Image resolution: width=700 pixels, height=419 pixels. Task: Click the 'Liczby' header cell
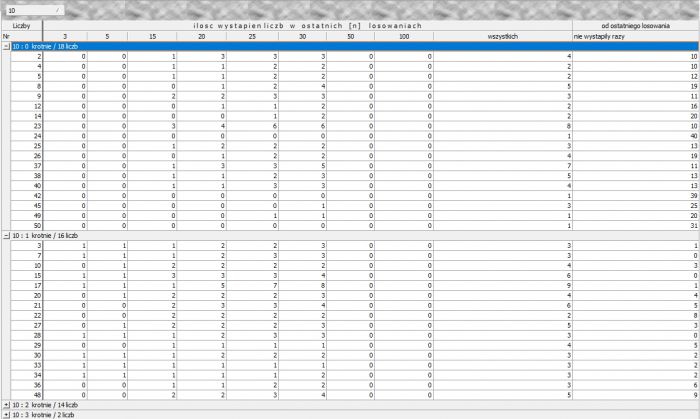[x=22, y=26]
